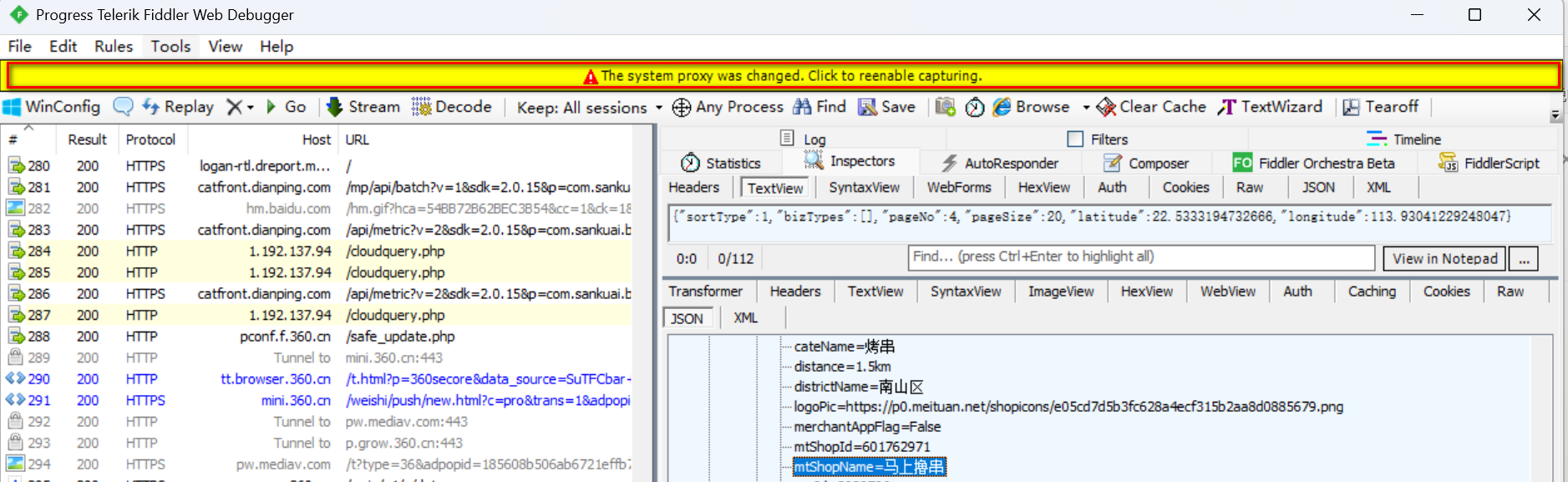Open the Browse dropdown arrow

click(x=1086, y=108)
